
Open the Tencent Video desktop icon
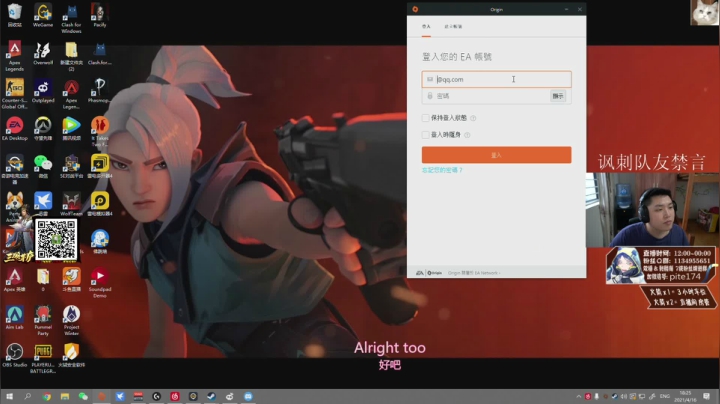point(71,128)
